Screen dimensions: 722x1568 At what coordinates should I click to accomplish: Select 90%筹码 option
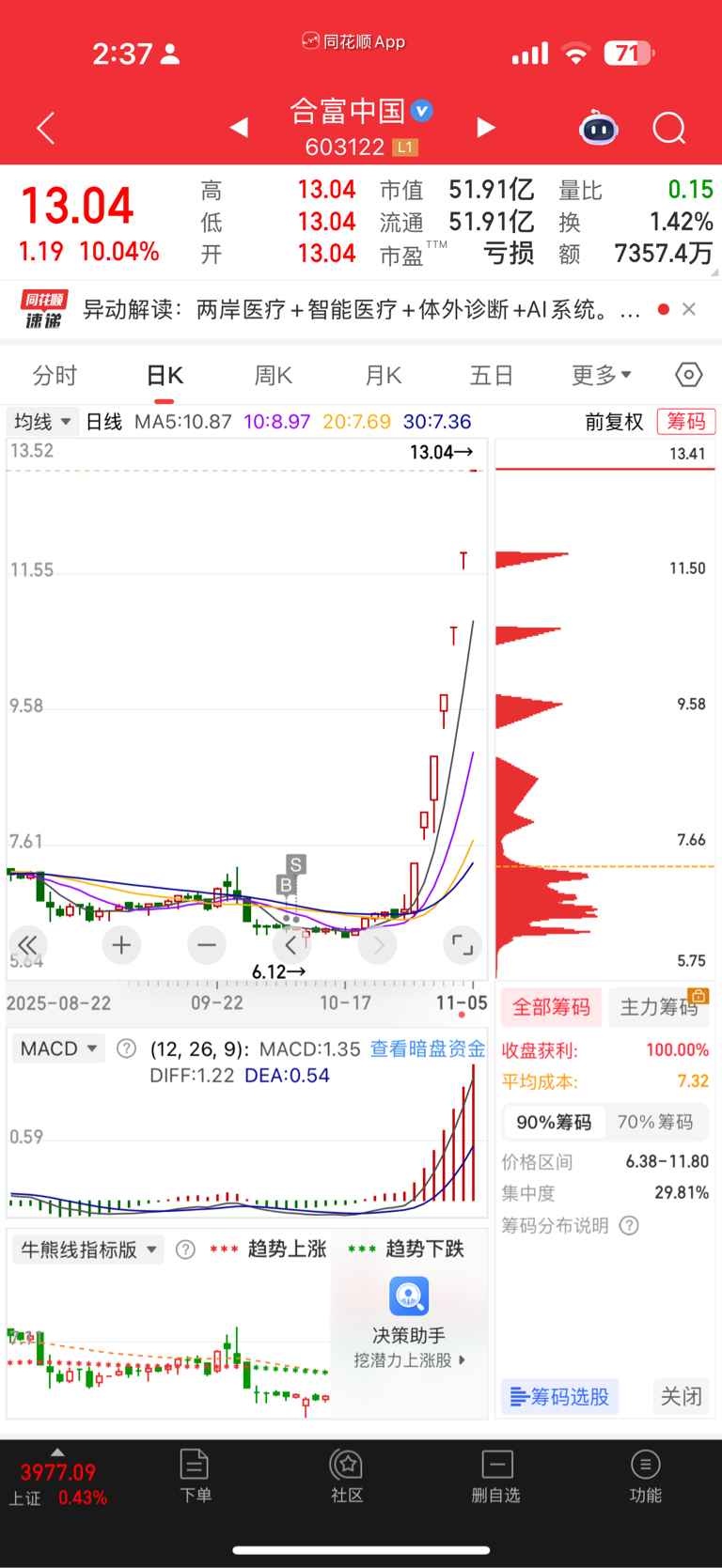tap(554, 1122)
